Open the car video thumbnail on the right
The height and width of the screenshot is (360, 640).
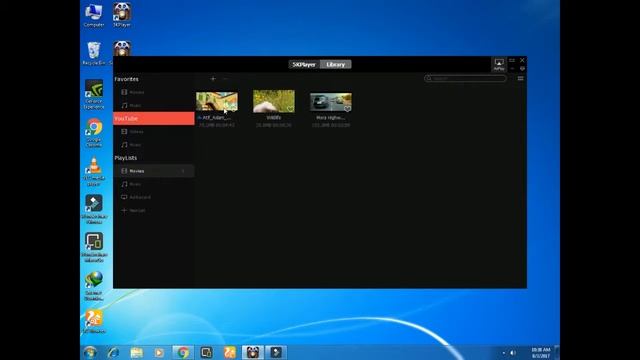point(331,102)
